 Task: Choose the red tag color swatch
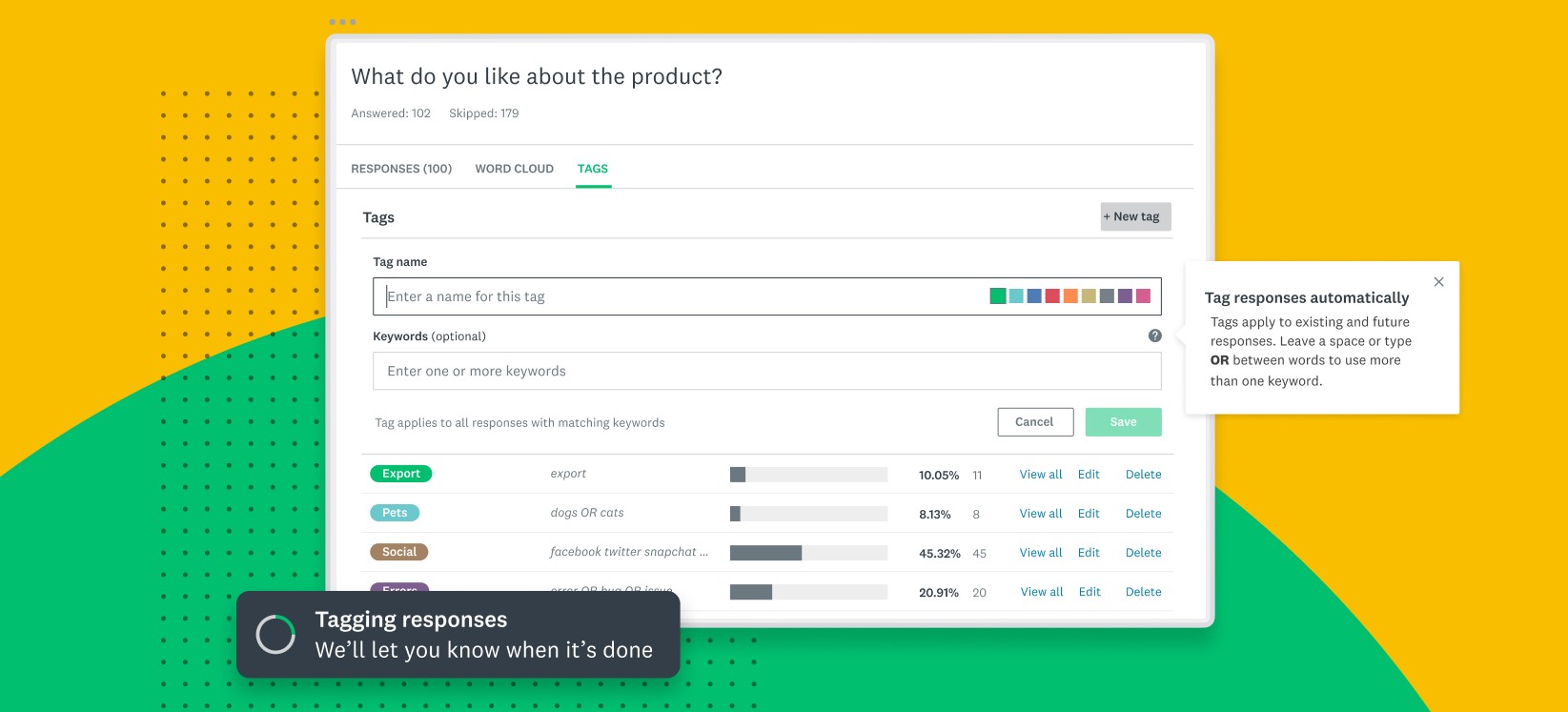(1052, 296)
